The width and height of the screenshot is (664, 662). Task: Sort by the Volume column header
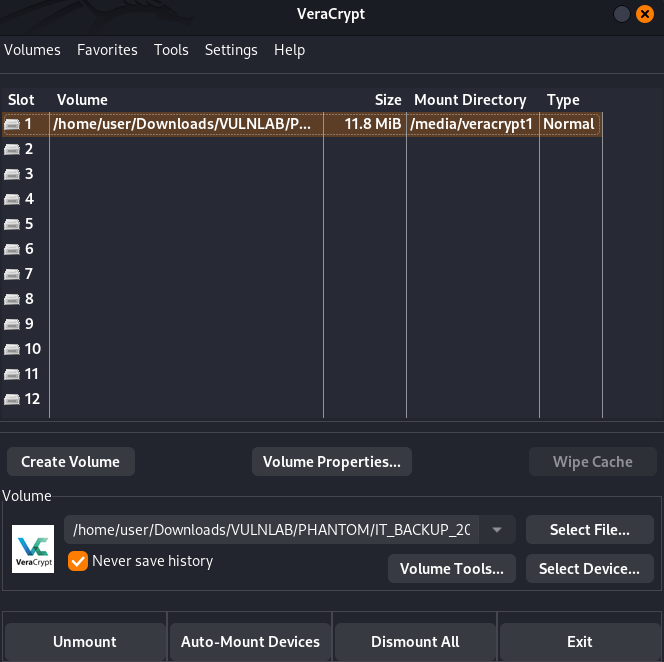pyautogui.click(x=82, y=100)
